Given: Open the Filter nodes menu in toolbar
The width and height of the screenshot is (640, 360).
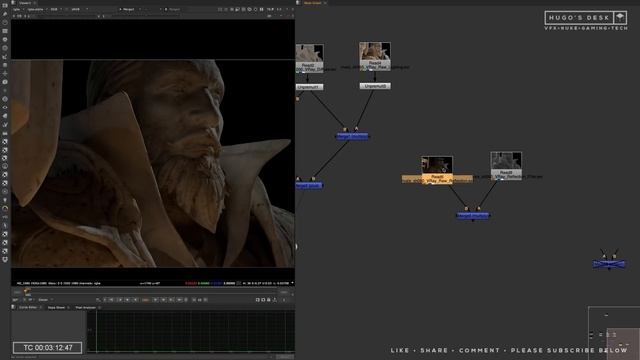Looking at the screenshot, I should tap(5, 48).
